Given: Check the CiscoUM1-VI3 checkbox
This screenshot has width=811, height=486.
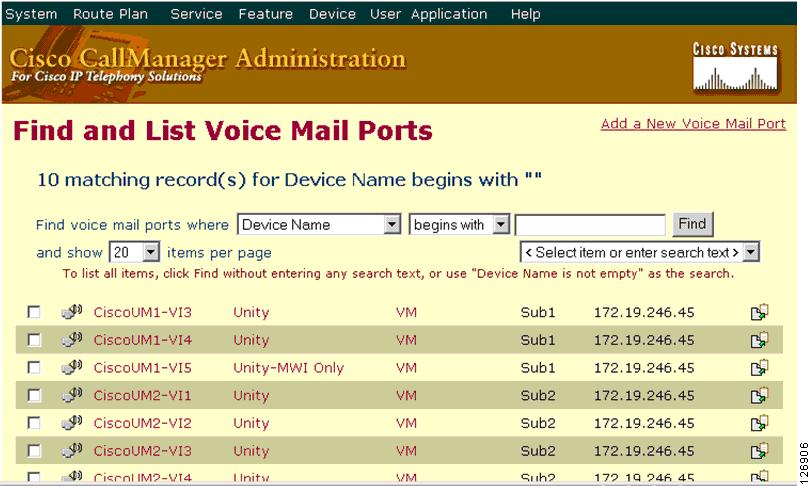Looking at the screenshot, I should pos(34,312).
